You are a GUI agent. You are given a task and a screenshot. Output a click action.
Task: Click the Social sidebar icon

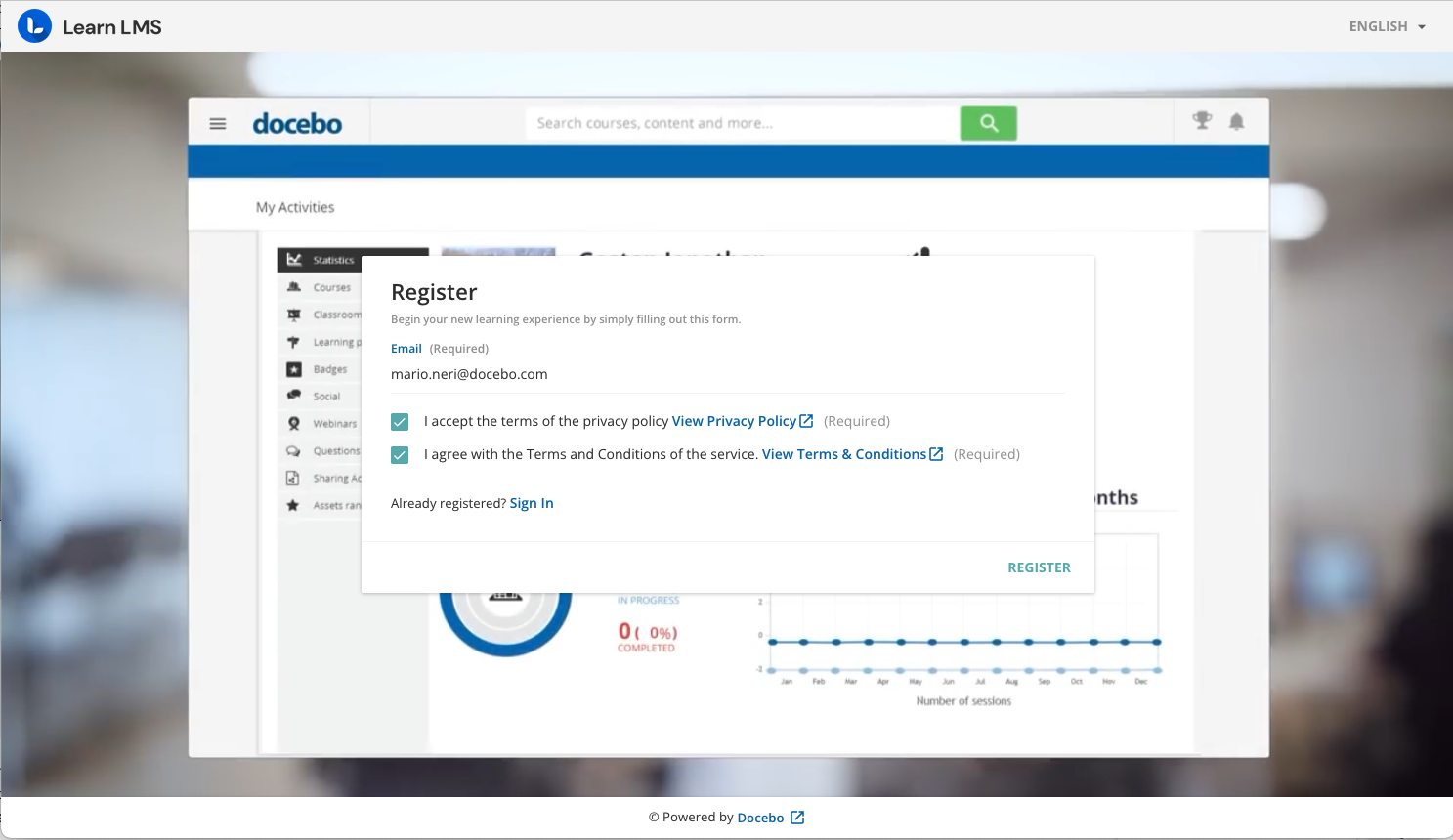(x=293, y=396)
